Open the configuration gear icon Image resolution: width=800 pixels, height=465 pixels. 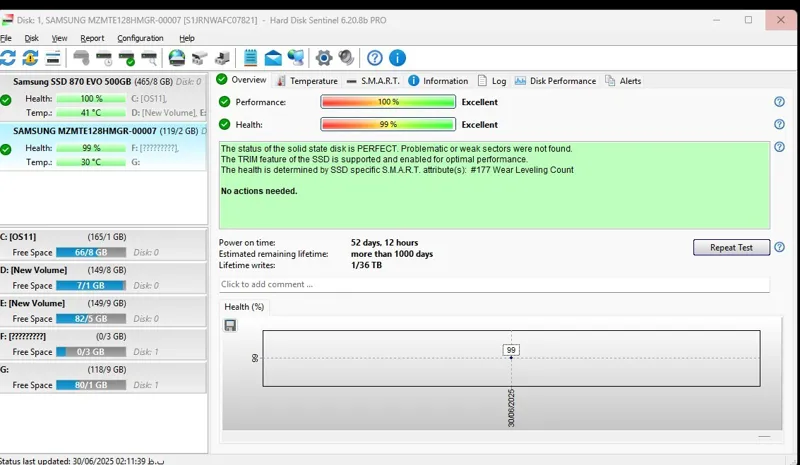(324, 58)
